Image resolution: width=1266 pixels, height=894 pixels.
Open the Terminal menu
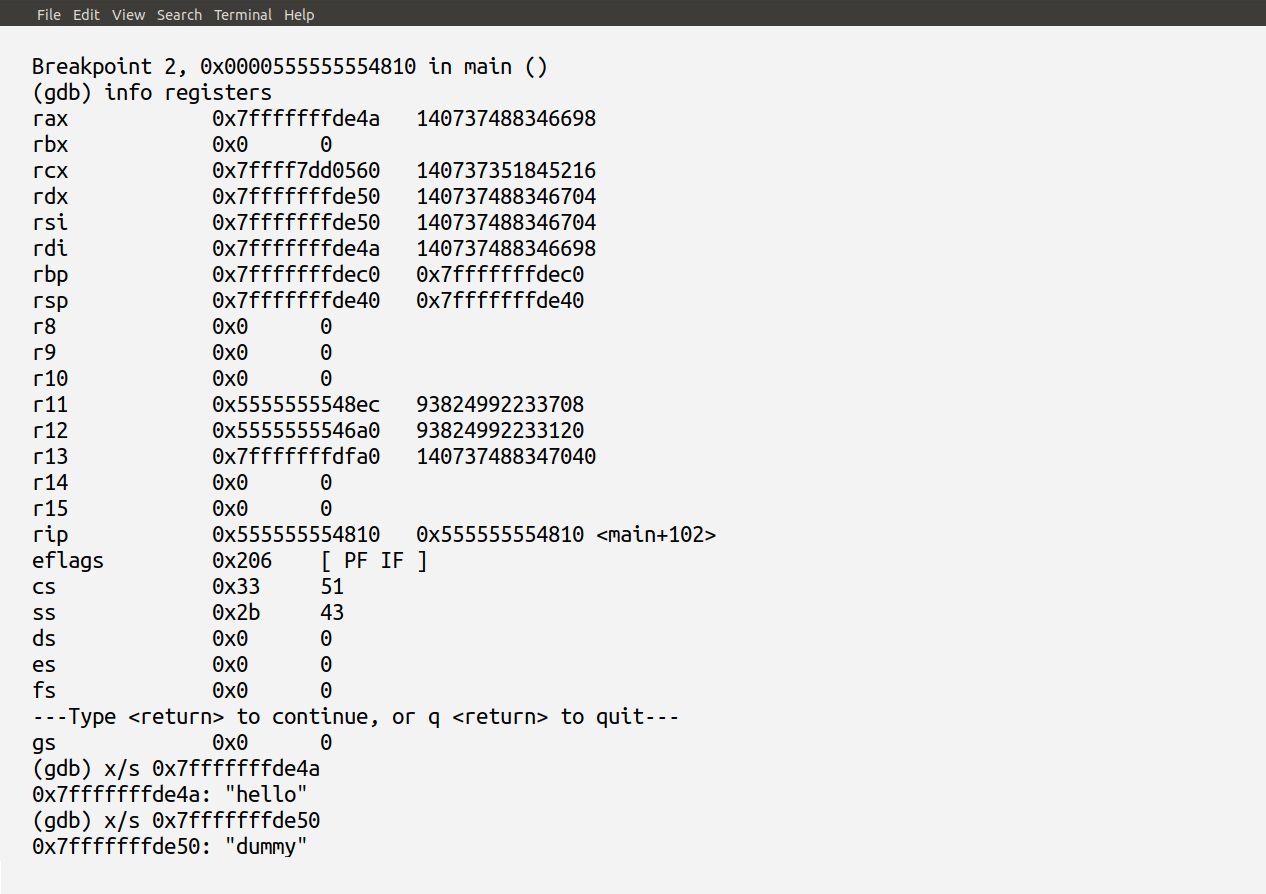[243, 15]
